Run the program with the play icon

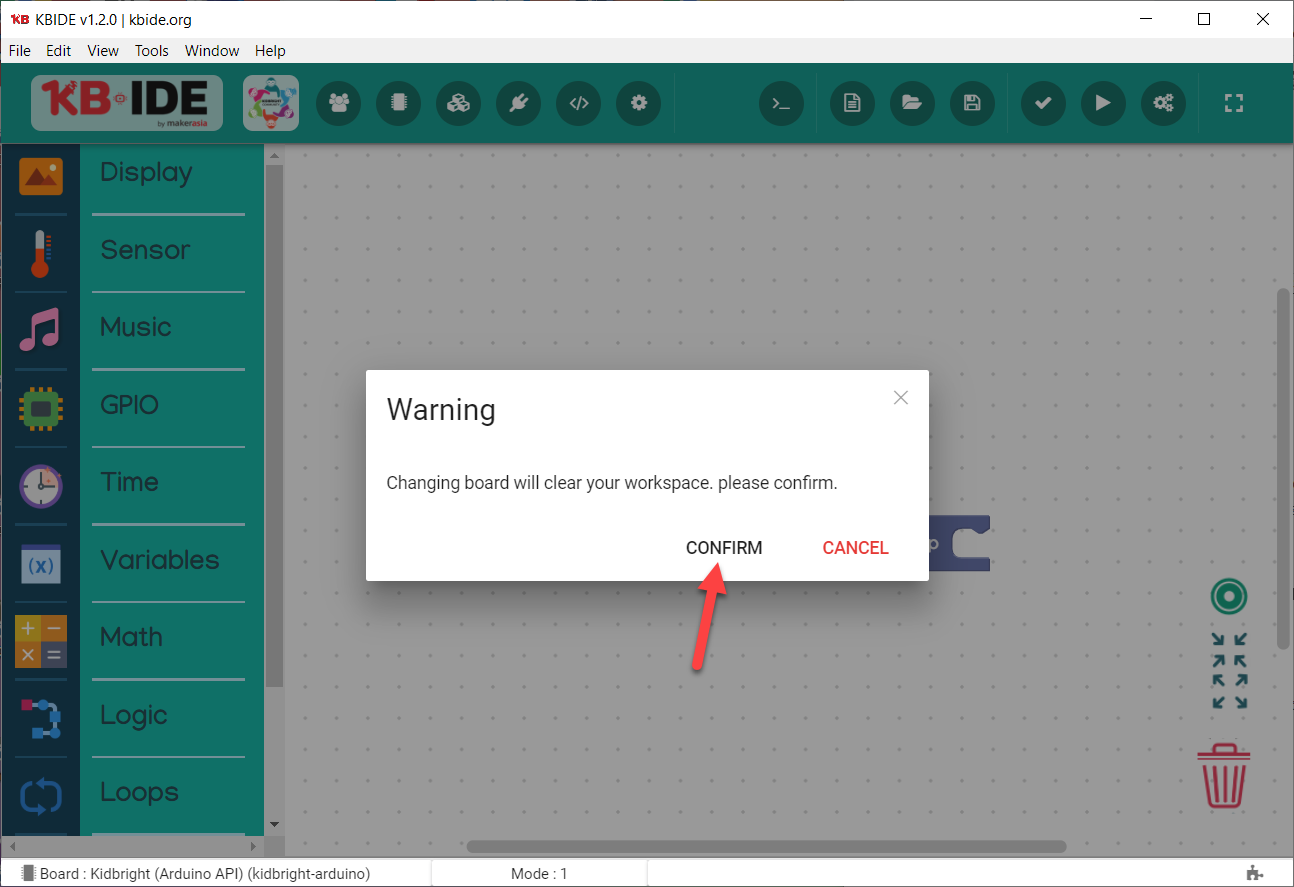coord(1102,103)
